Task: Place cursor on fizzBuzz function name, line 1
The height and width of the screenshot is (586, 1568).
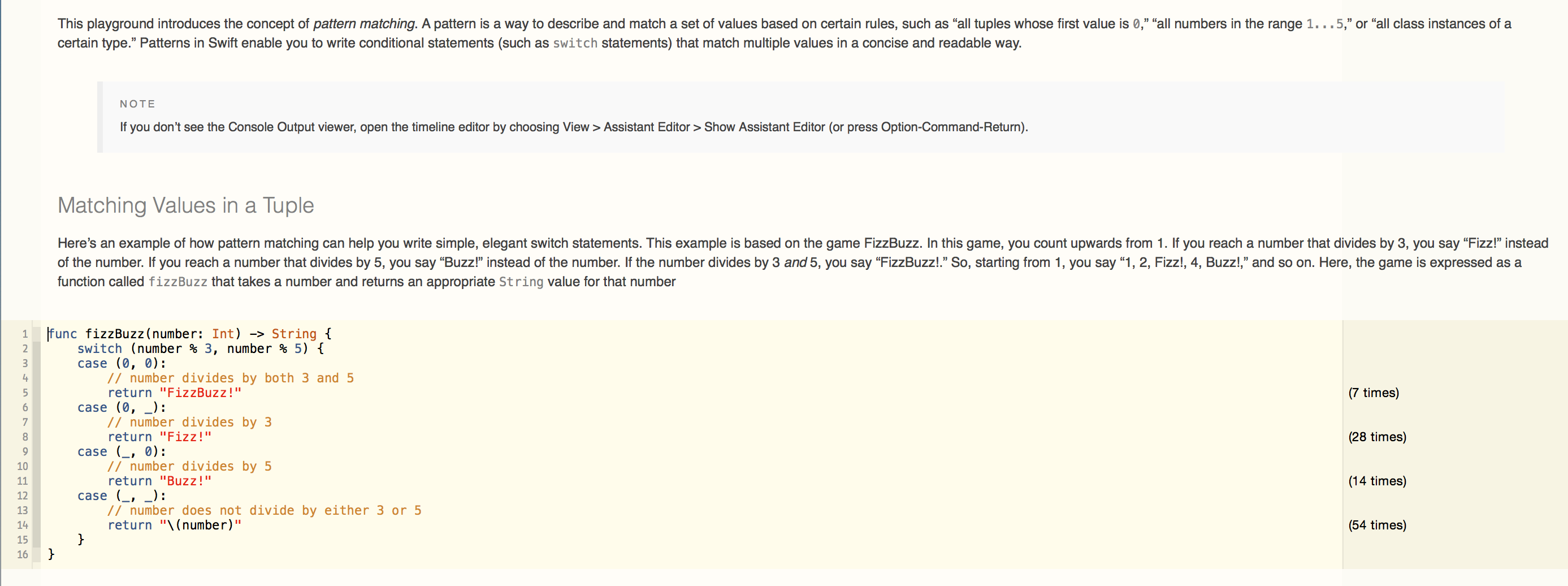Action: (115, 334)
